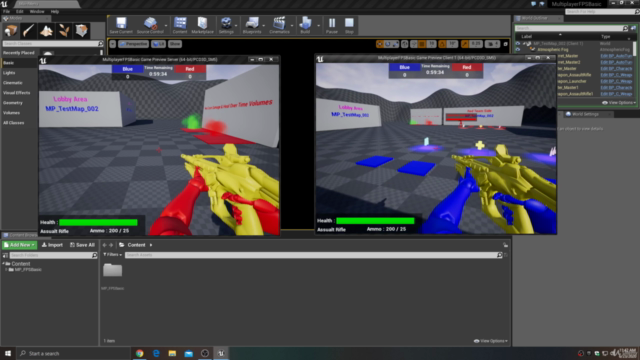Open the Source Control dropdown arrow
The image size is (640, 360).
coord(166,26)
